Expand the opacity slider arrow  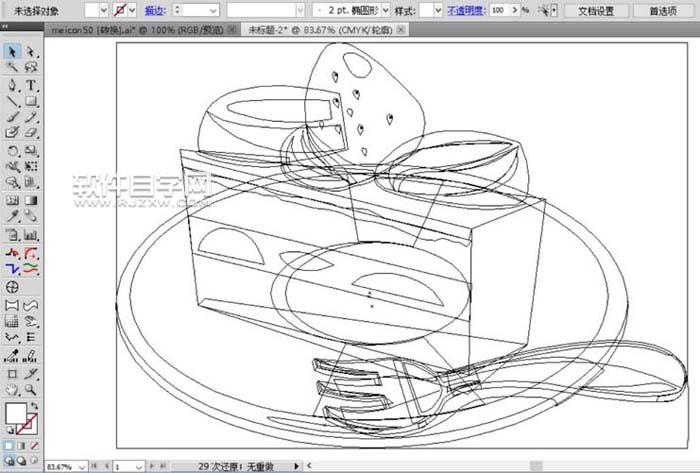515,10
